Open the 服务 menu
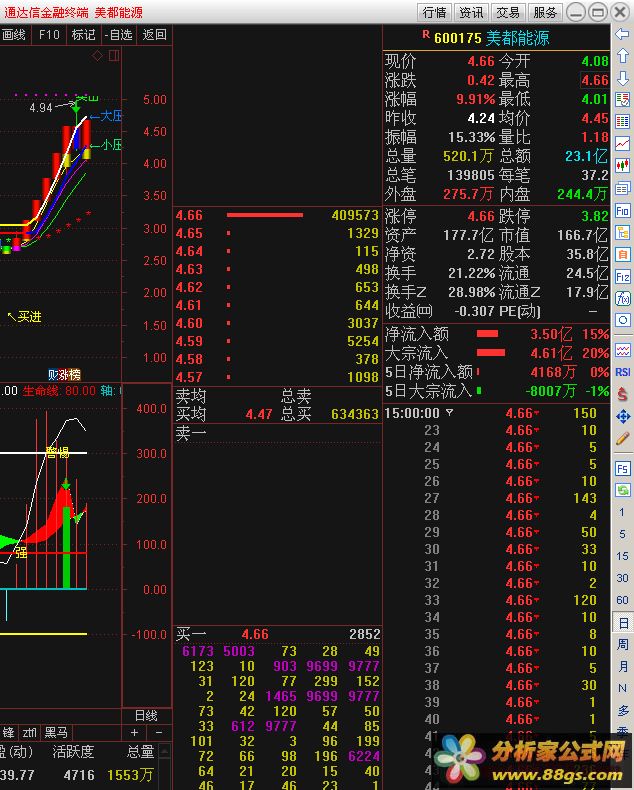 coord(545,12)
